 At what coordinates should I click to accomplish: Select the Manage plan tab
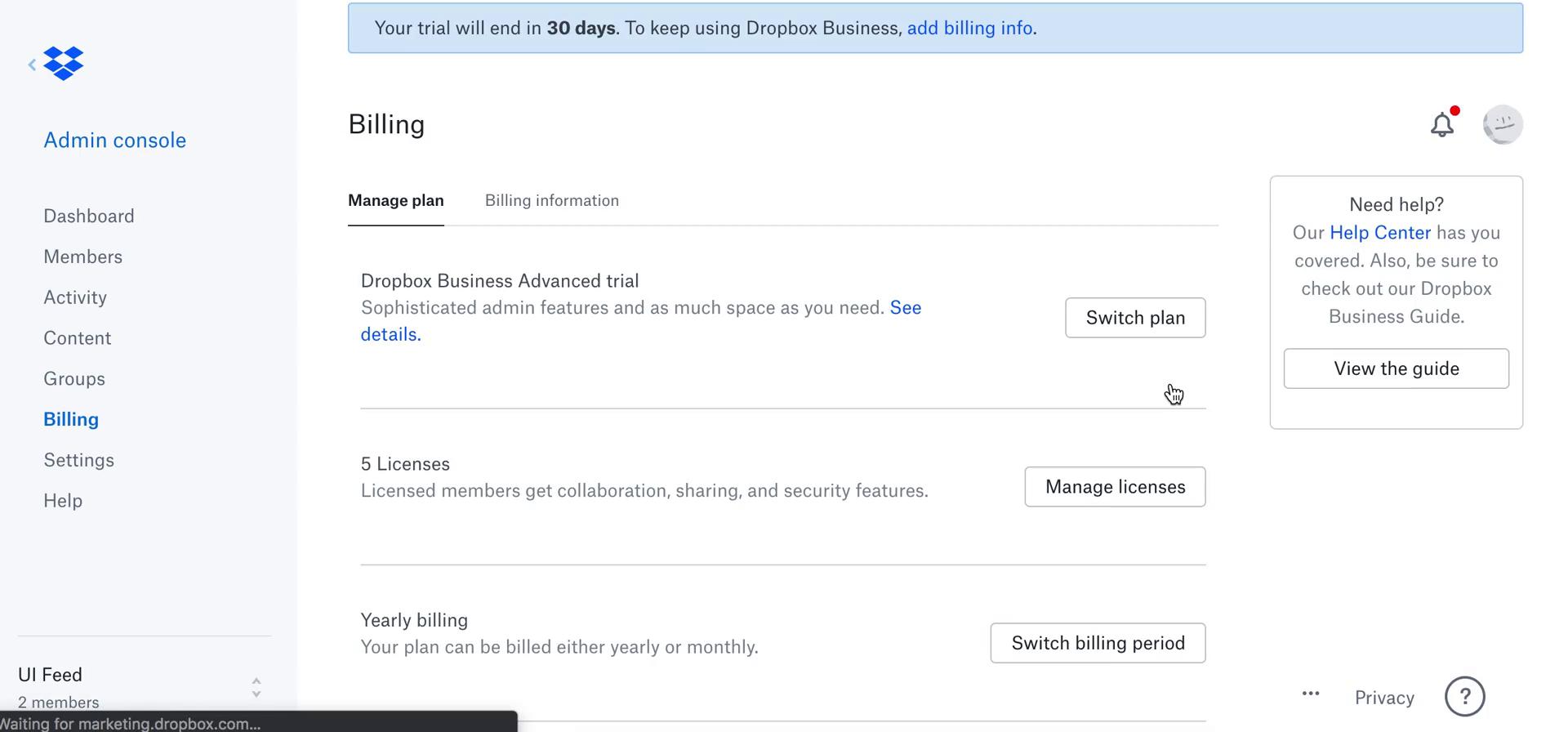[396, 201]
